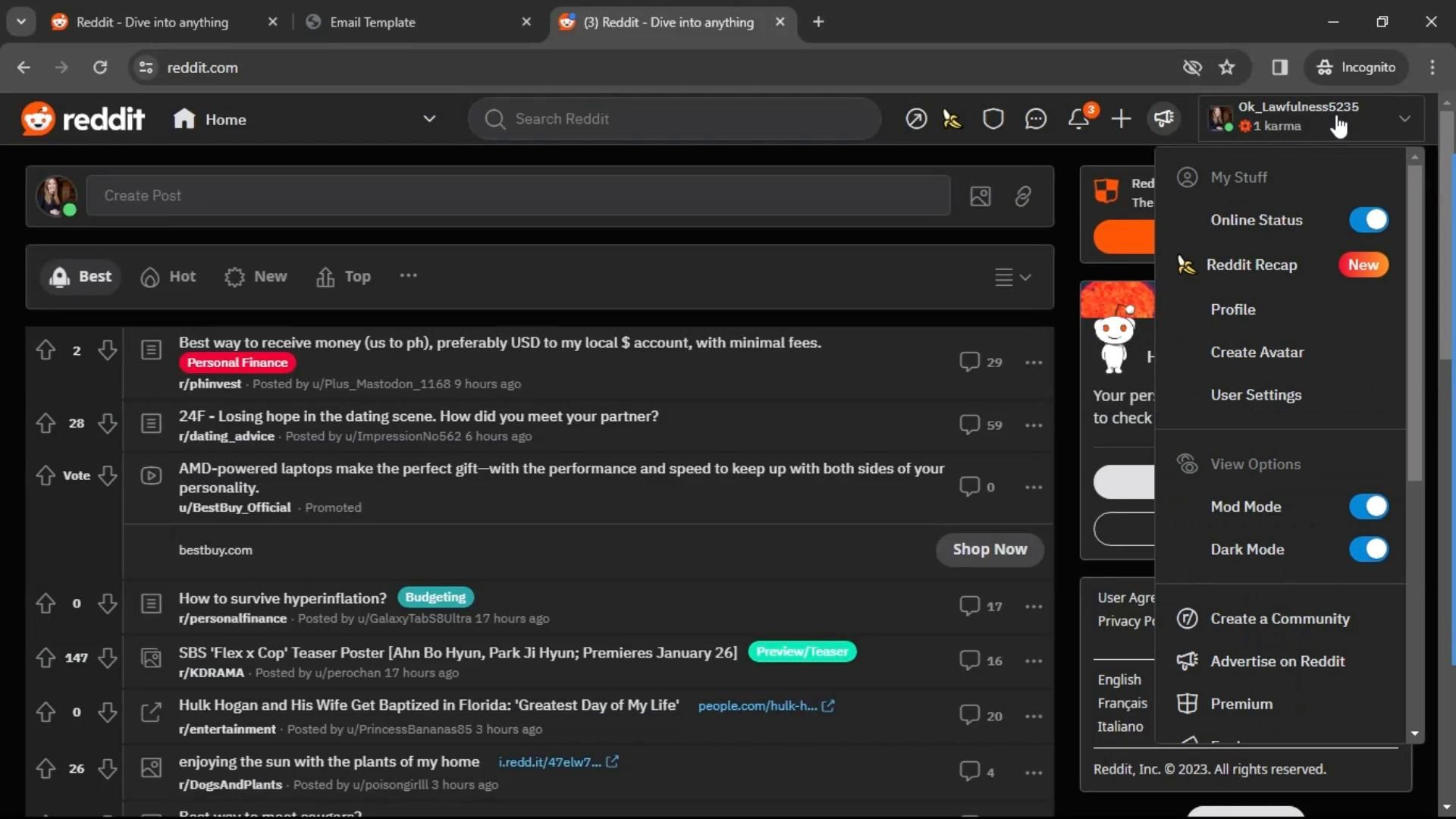Expand the Home feed dropdown
This screenshot has width=1456, height=819.
(x=429, y=119)
